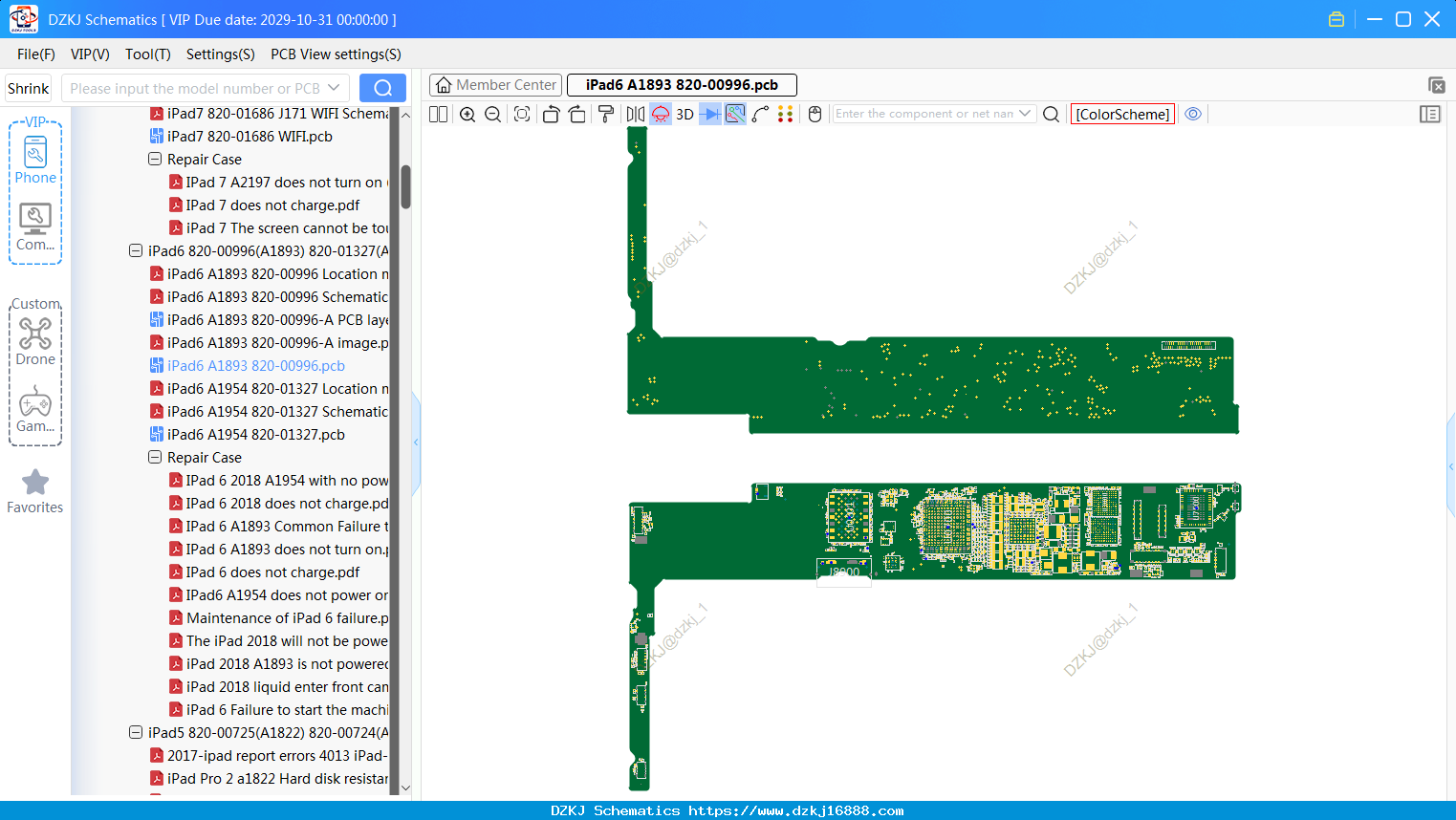Image resolution: width=1456 pixels, height=820 pixels.
Task: Open the model number dropdown arrow
Action: 334,88
